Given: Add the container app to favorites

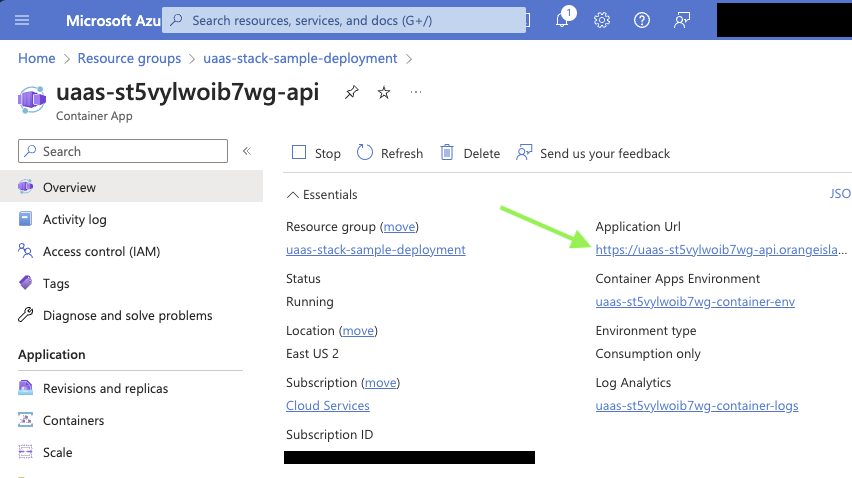Looking at the screenshot, I should (384, 92).
